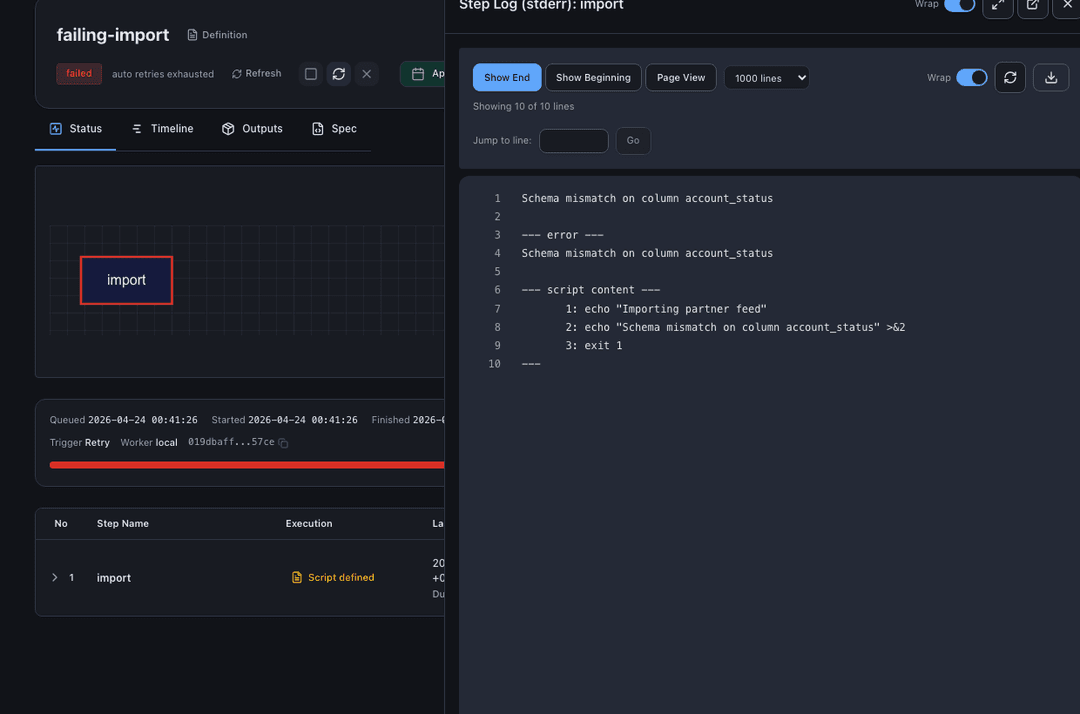
Task: Download the log with the download icon
Action: [1050, 77]
